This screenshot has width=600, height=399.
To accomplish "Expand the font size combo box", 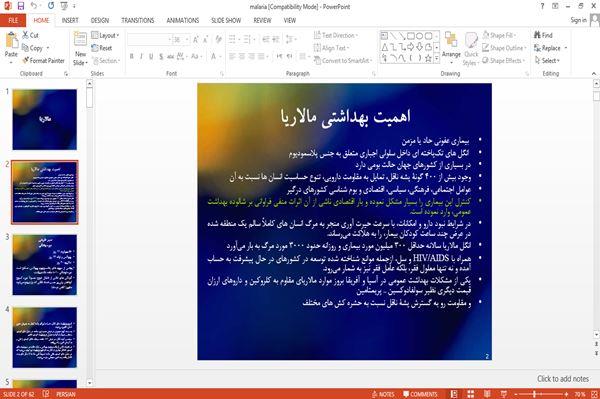I will pyautogui.click(x=187, y=39).
